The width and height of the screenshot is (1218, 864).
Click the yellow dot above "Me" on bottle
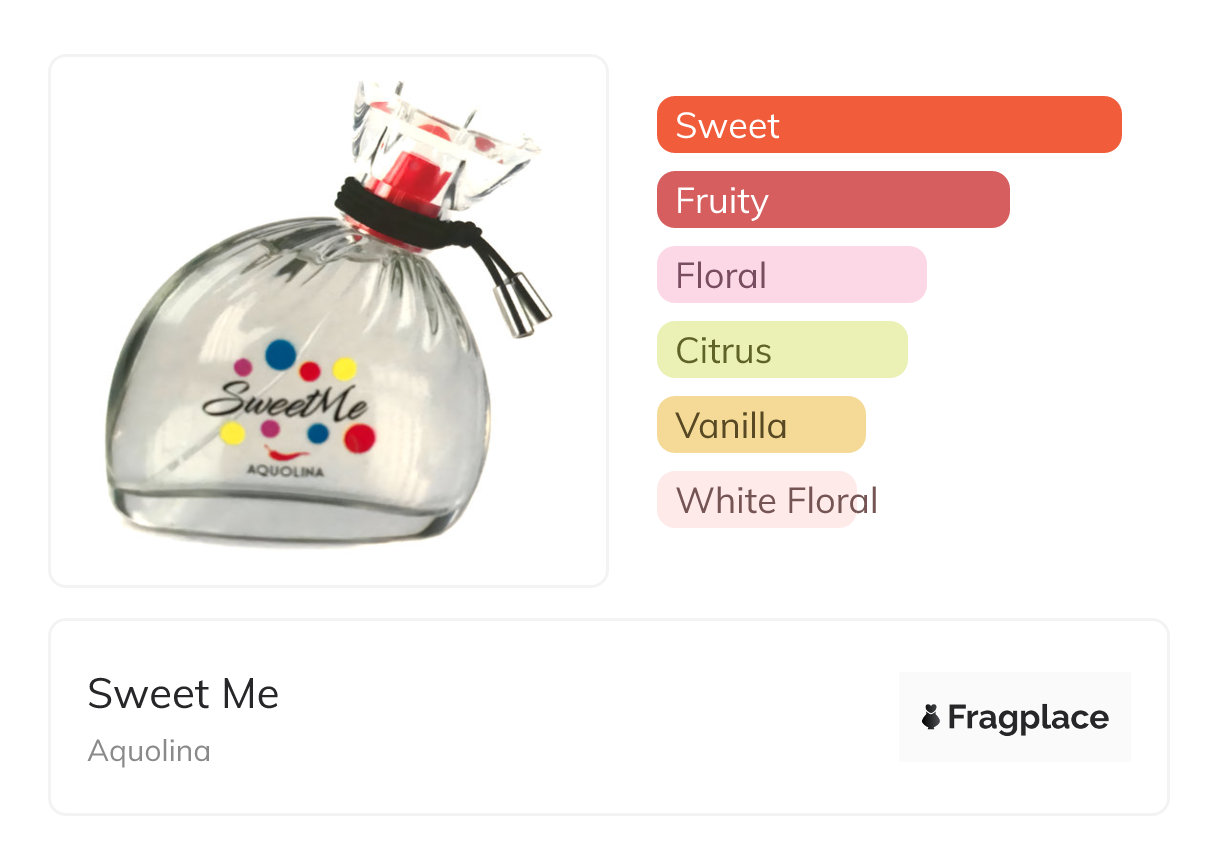[x=344, y=369]
